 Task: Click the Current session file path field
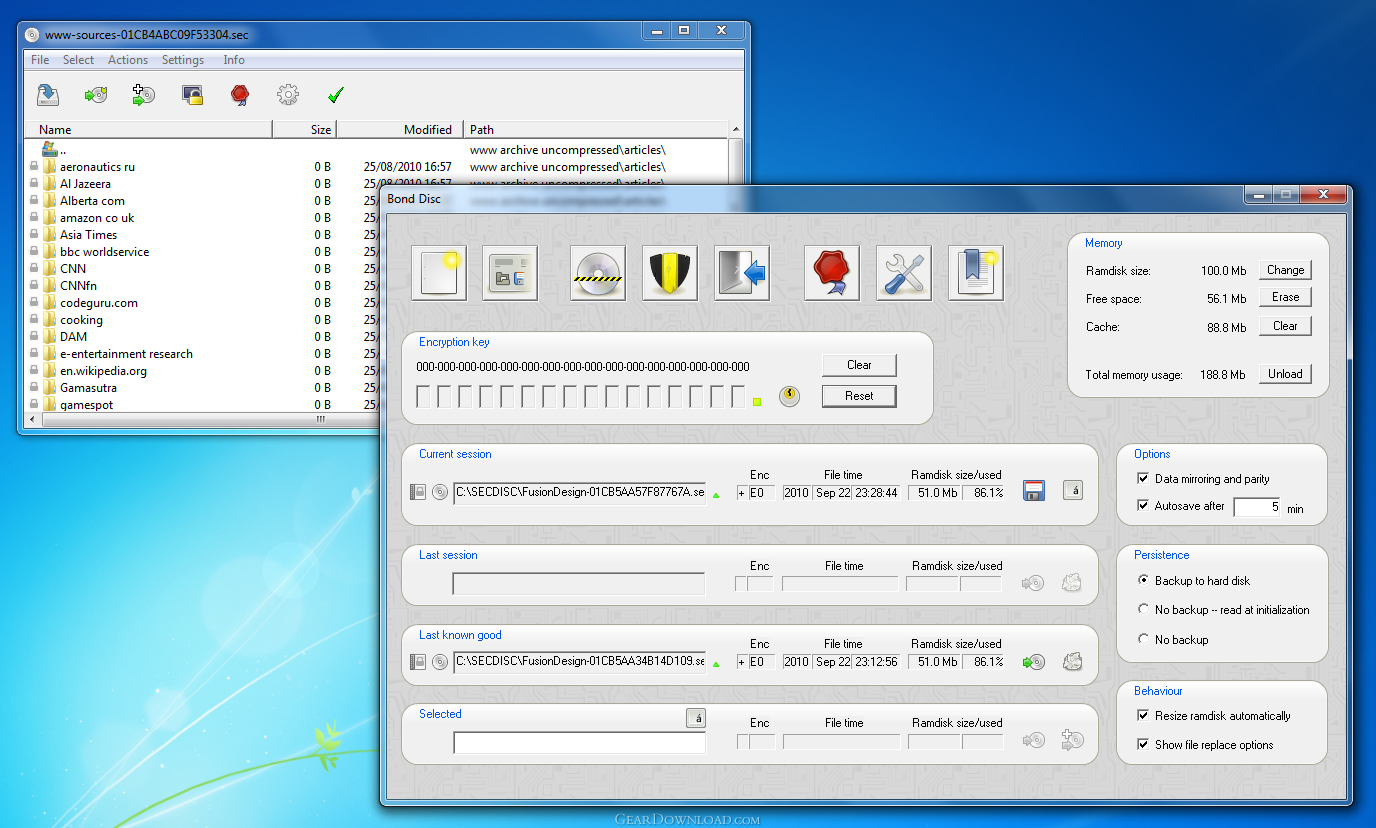(579, 492)
